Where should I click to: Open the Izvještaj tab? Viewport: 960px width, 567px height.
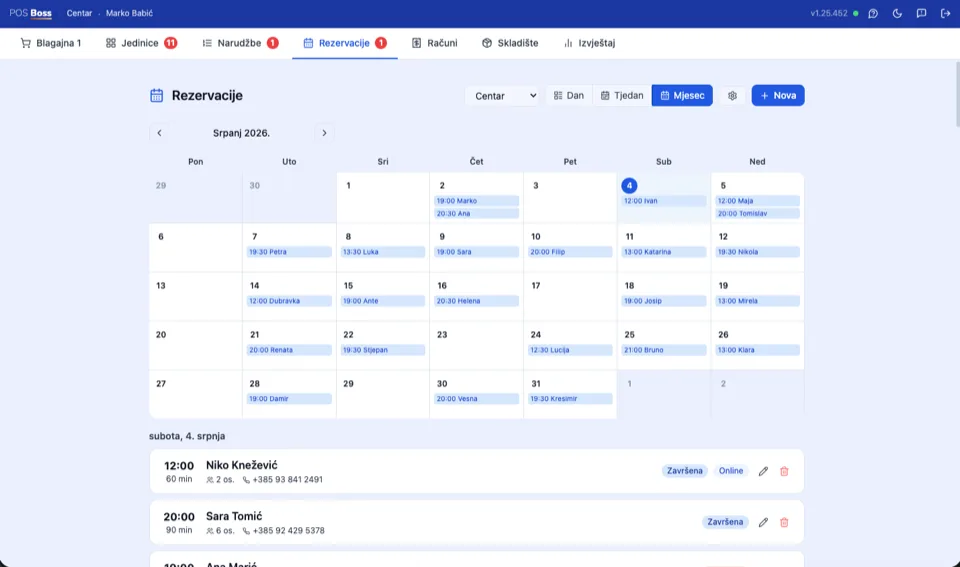click(x=589, y=43)
